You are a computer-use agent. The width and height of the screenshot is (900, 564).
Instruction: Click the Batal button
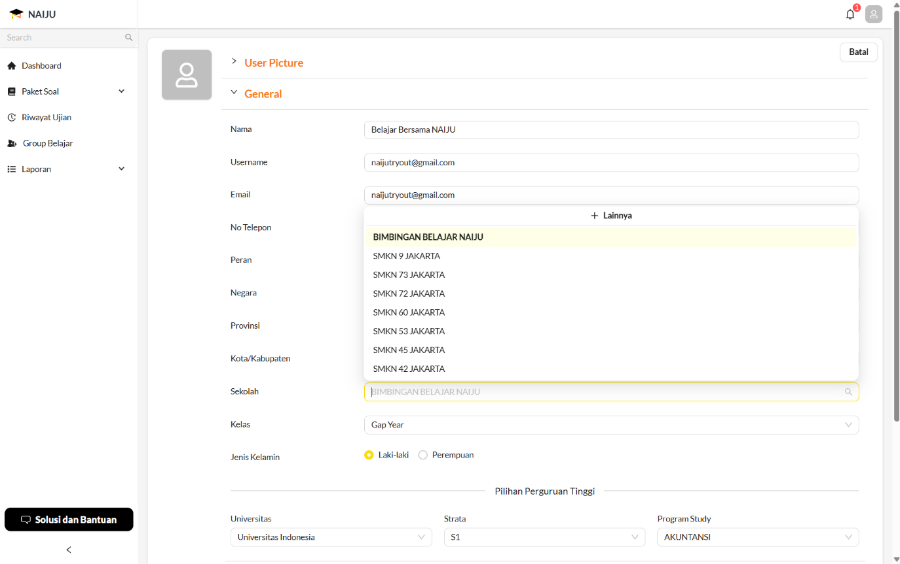coord(859,52)
